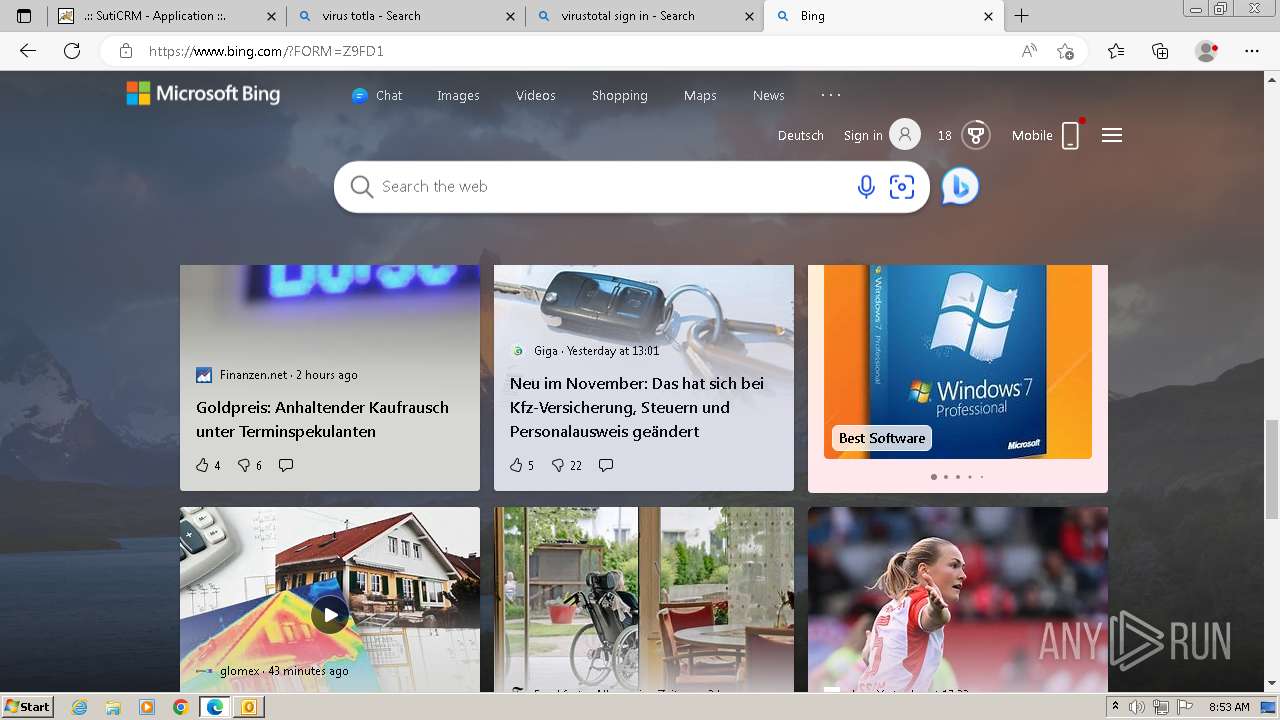
Task: Open Bing hamburger settings menu
Action: [x=1112, y=135]
